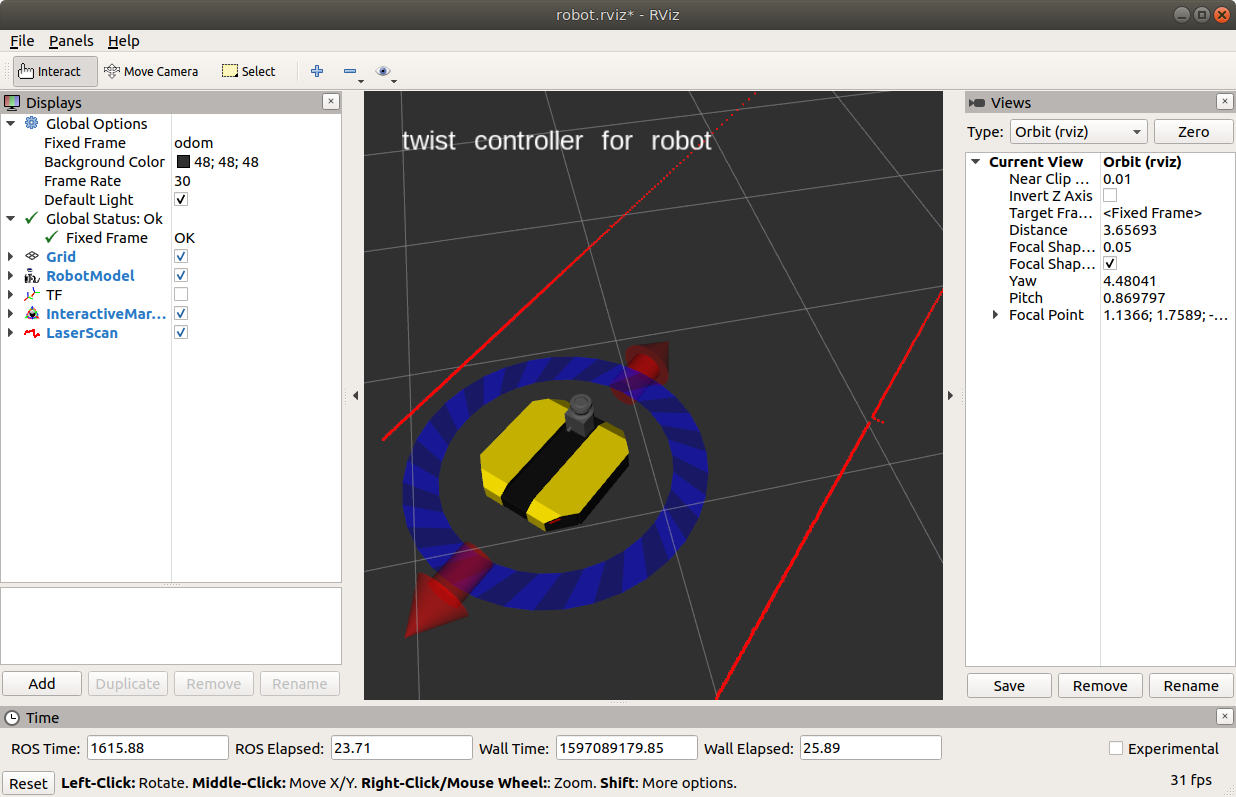The image size is (1236, 797).
Task: Choose the Select tool
Action: point(248,71)
